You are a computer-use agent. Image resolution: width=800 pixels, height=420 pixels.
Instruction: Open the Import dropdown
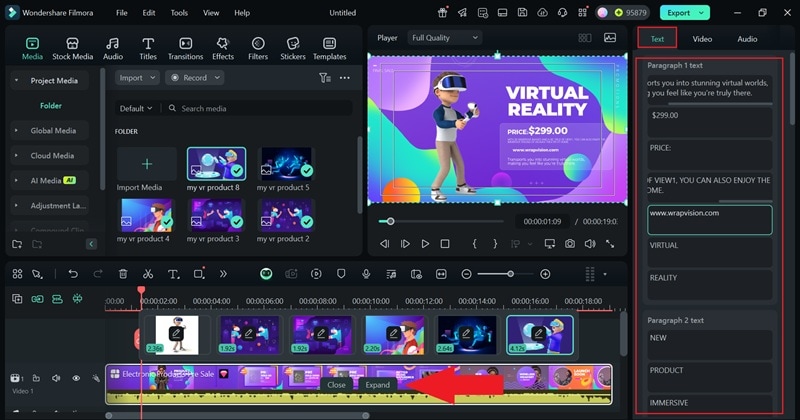click(x=137, y=78)
